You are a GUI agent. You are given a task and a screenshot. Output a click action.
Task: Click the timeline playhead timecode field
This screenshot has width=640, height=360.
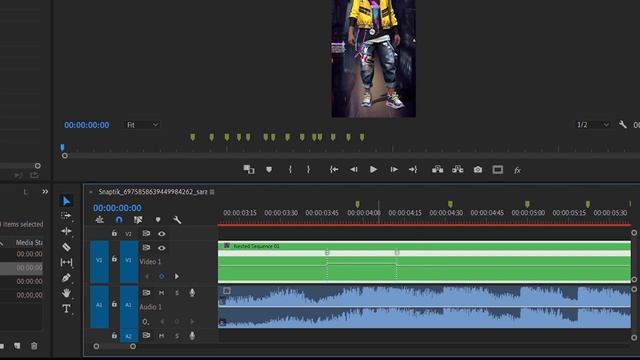point(117,208)
